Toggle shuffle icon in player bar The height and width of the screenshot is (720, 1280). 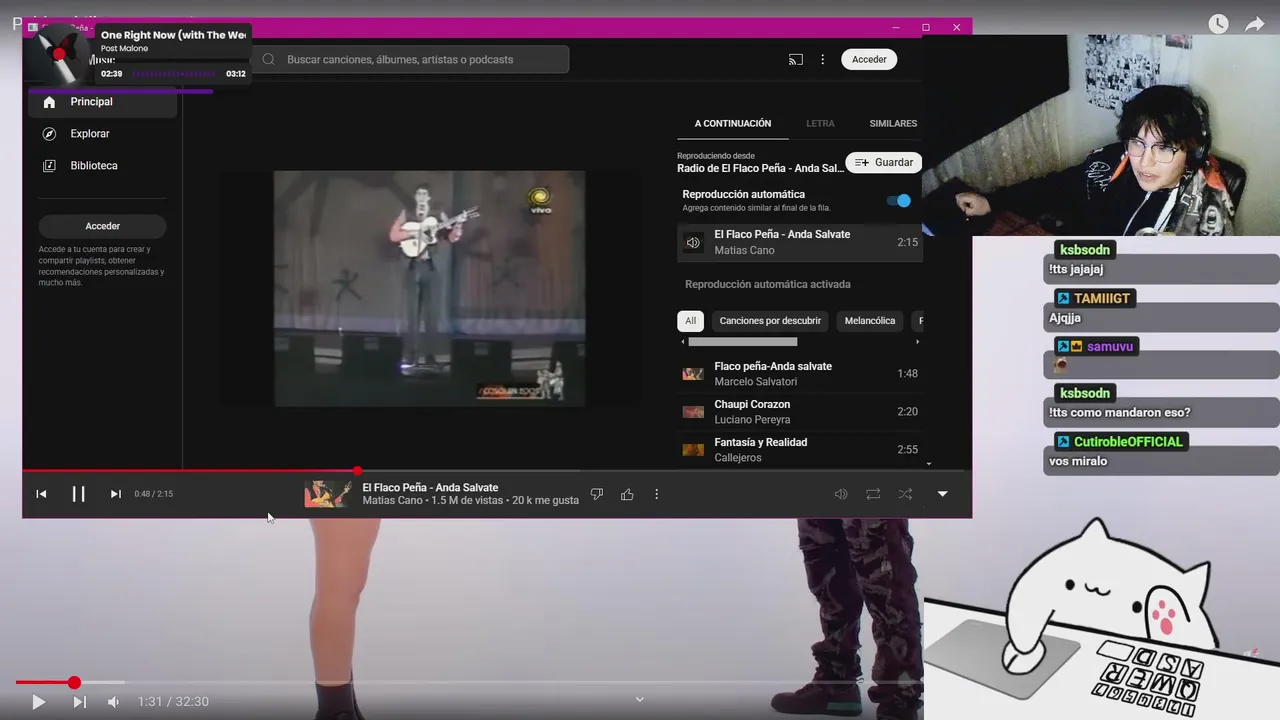coord(905,494)
